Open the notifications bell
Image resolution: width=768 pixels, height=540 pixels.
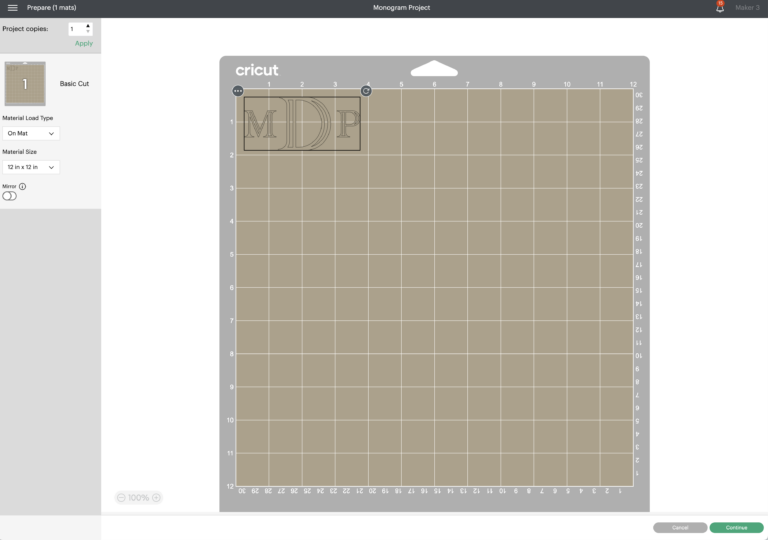pyautogui.click(x=720, y=8)
